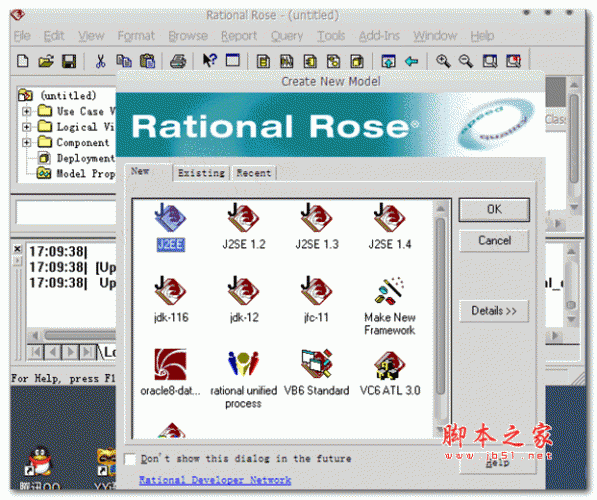The image size is (597, 500).
Task: Click the View Documentation window icon
Action: (233, 60)
